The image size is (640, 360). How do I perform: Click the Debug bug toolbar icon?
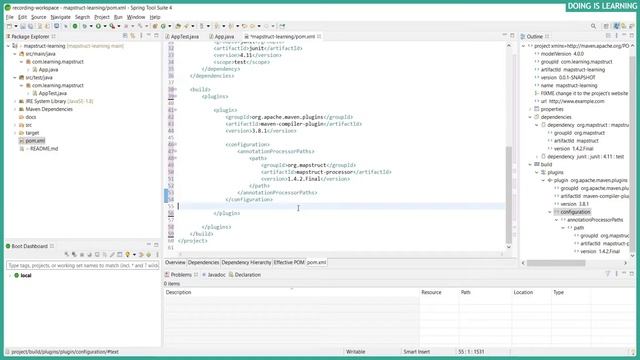(84, 26)
